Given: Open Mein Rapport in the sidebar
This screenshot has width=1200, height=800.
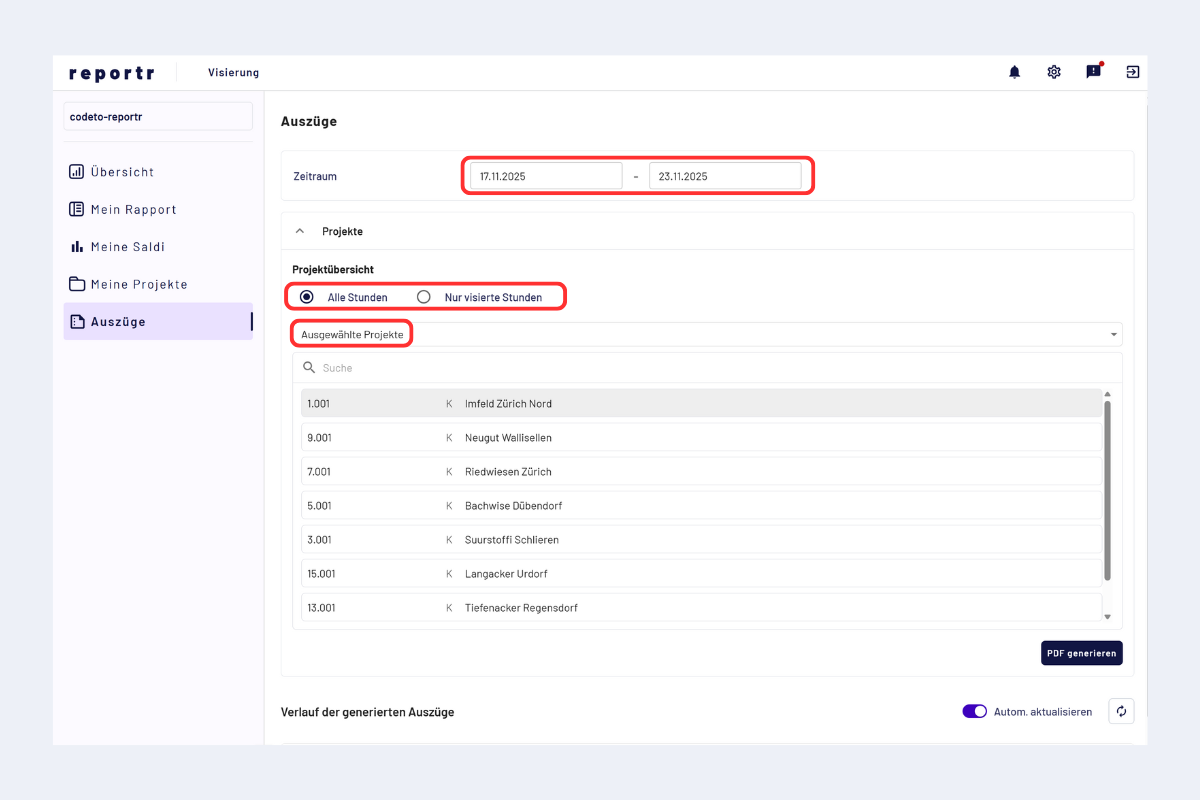Looking at the screenshot, I should [133, 210].
